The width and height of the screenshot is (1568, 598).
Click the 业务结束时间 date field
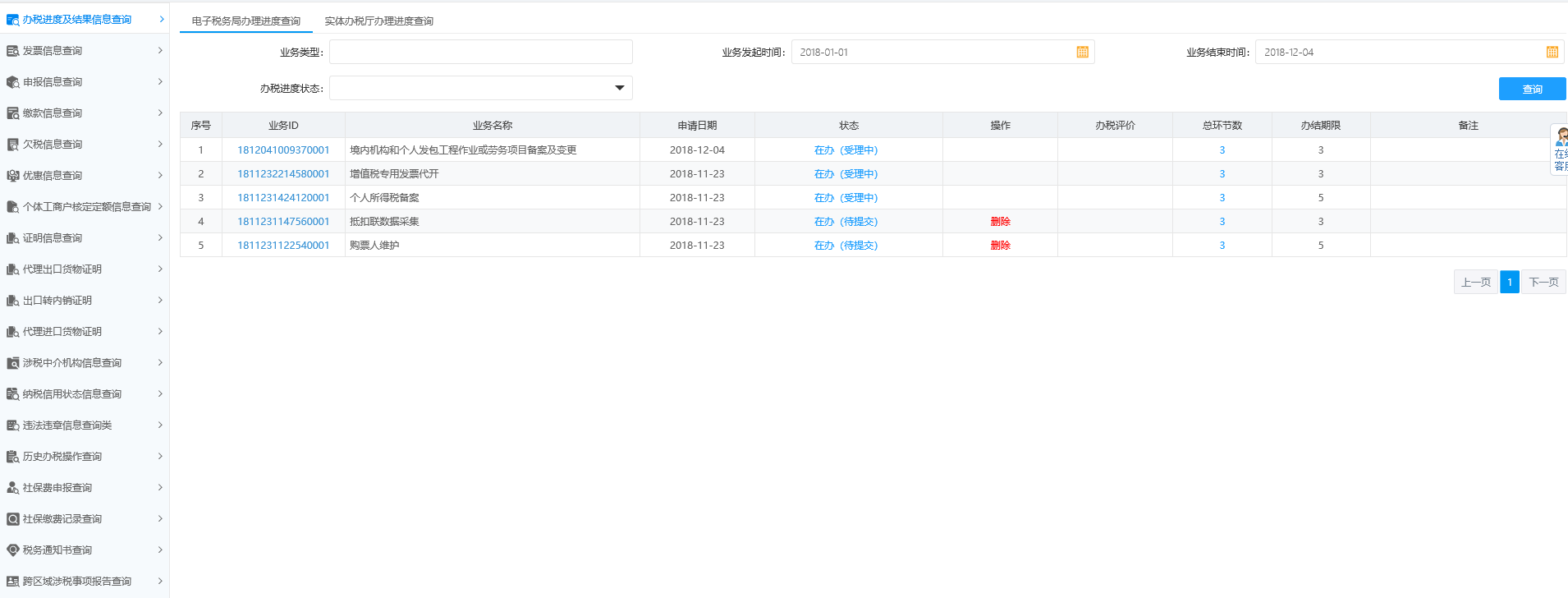[1410, 52]
